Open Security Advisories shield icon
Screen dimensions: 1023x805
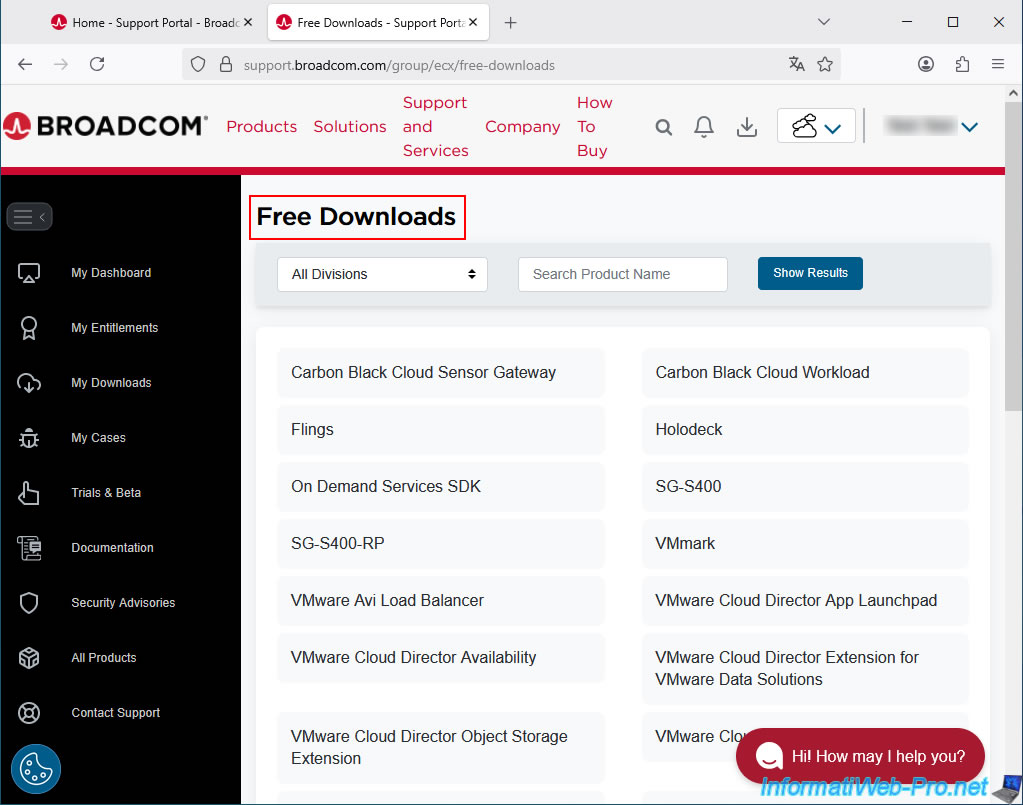pos(29,603)
